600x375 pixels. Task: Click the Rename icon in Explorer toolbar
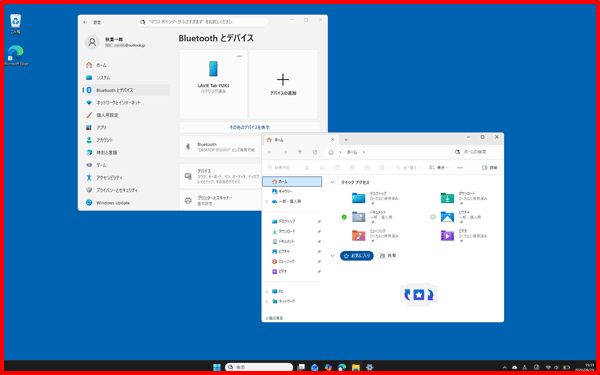pos(352,168)
